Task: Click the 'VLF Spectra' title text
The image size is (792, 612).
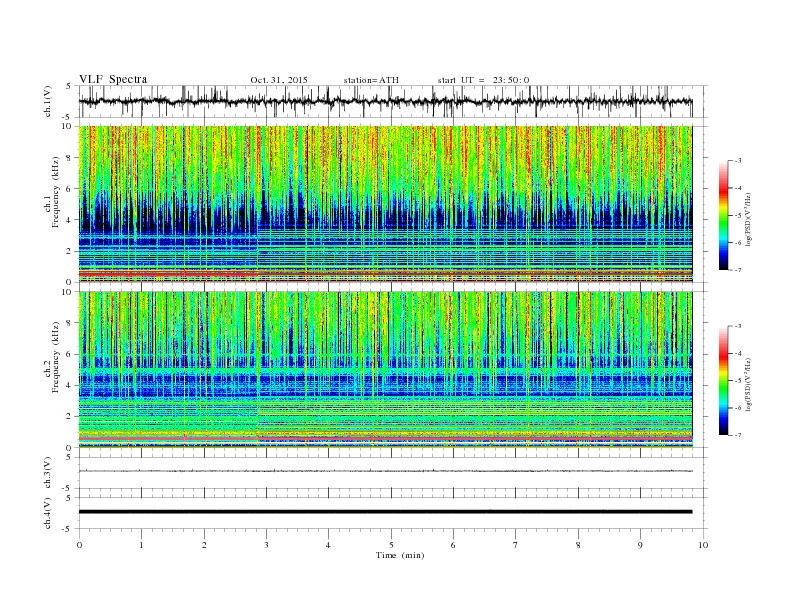Action: 113,79
